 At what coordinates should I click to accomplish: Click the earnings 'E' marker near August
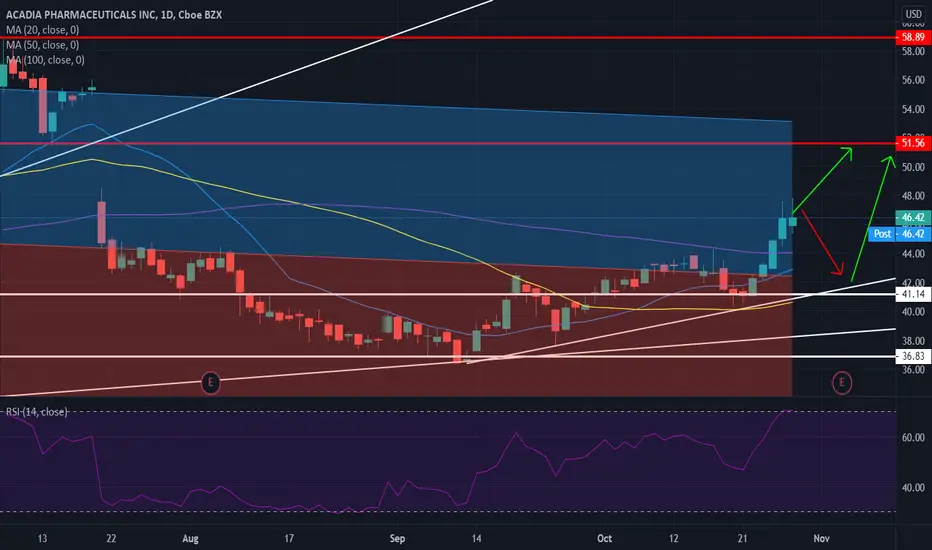click(x=210, y=382)
